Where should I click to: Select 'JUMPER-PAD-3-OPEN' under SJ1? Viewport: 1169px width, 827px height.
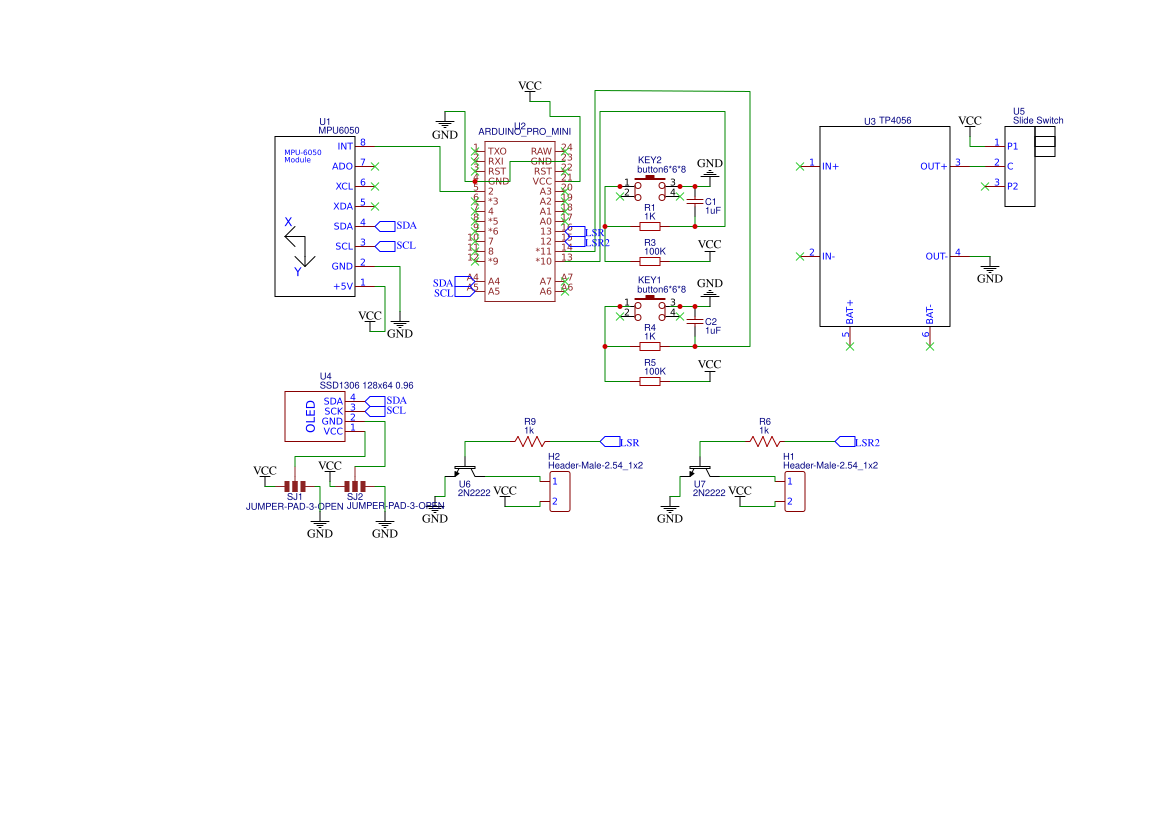(294, 506)
